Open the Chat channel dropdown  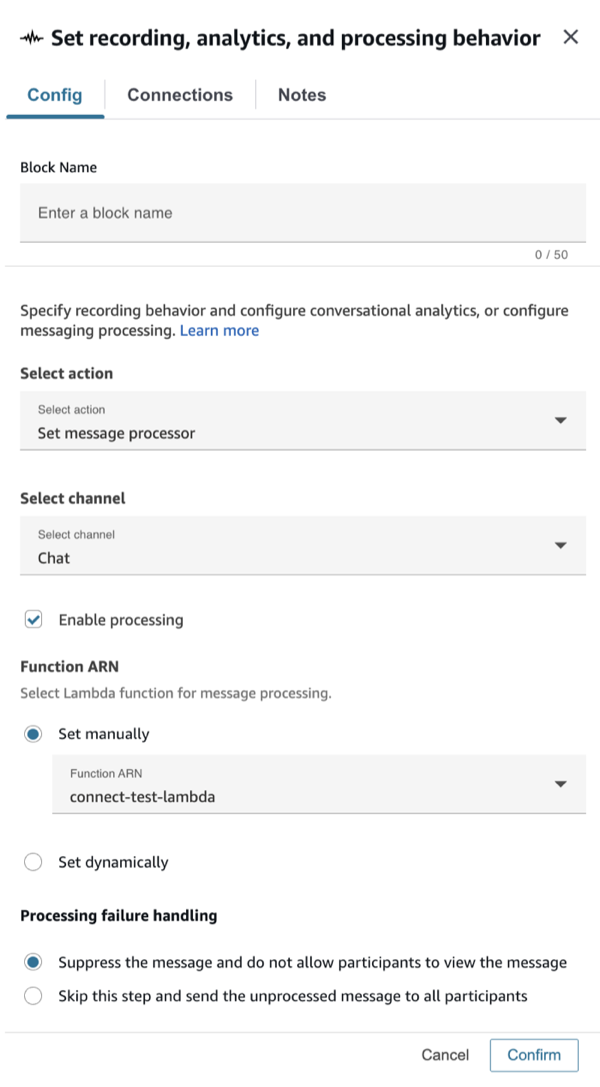point(300,545)
